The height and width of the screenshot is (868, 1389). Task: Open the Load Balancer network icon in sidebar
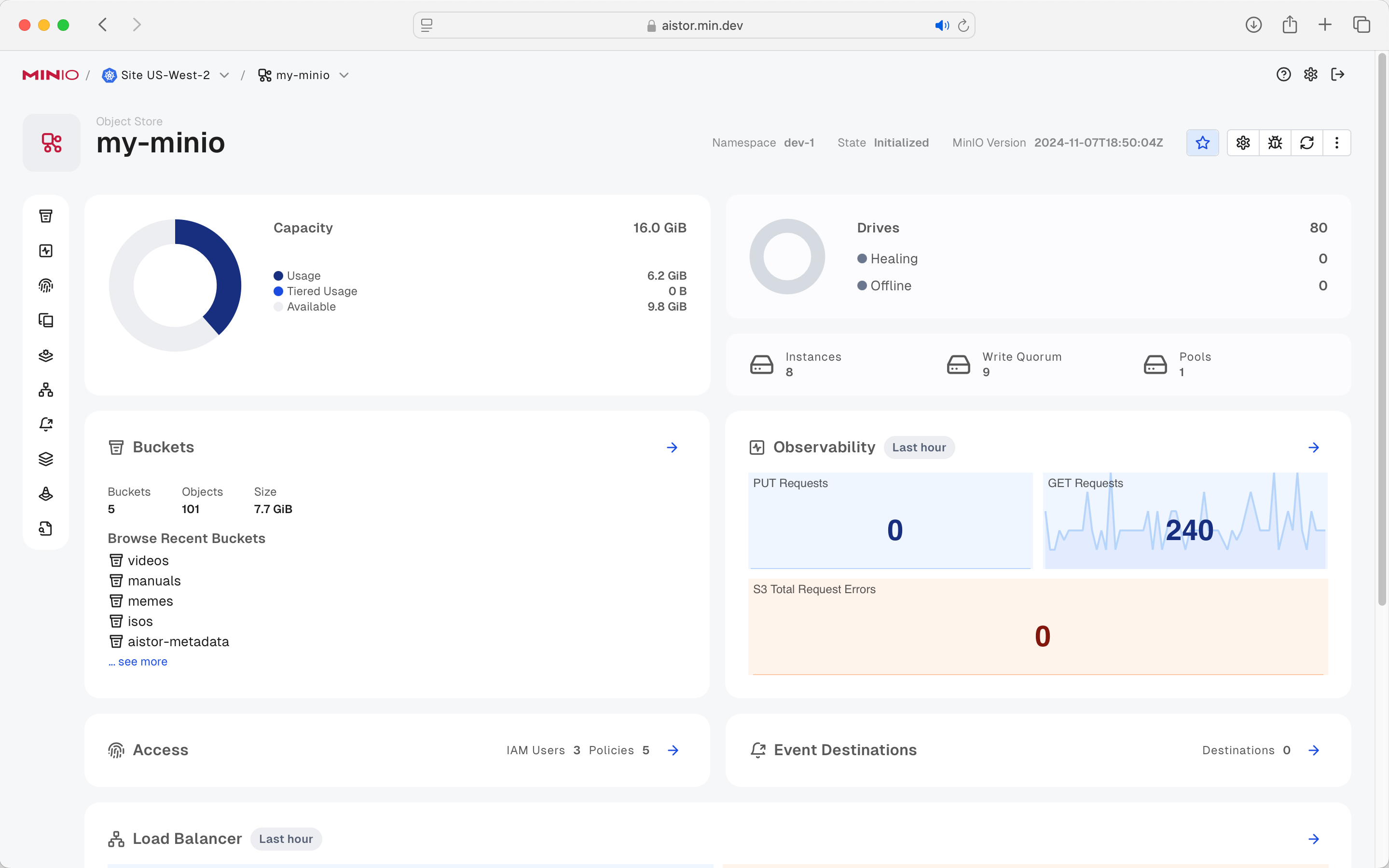click(x=46, y=390)
